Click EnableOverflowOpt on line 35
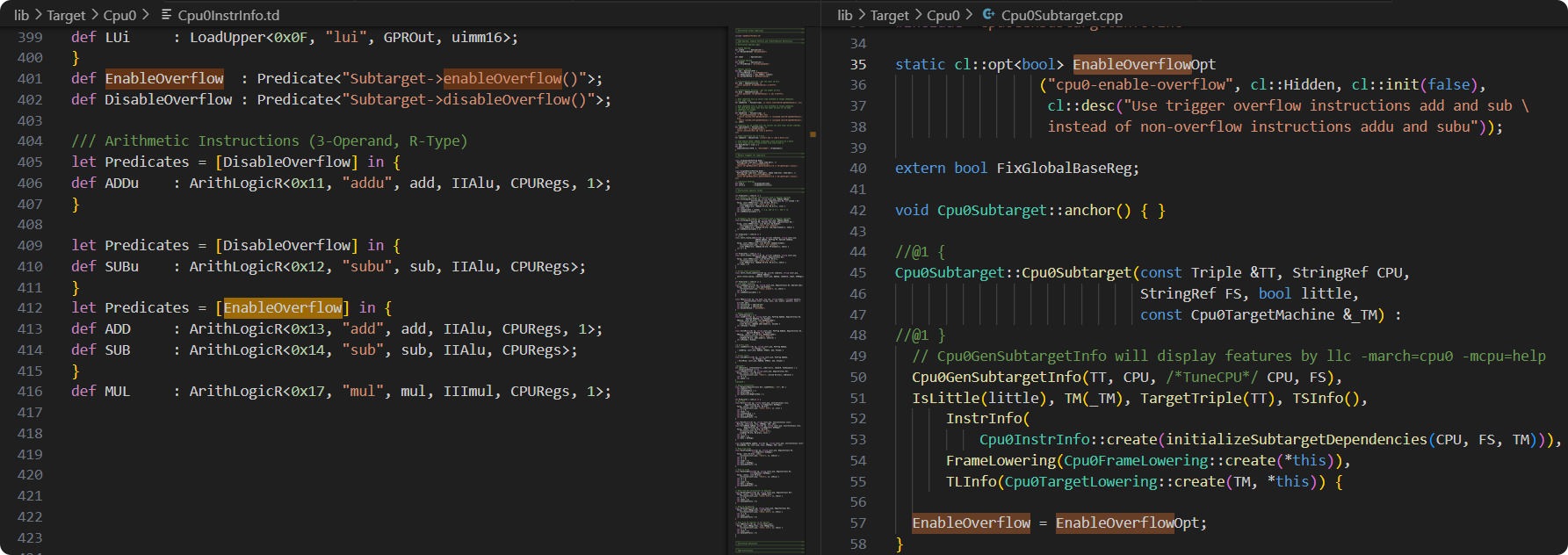 coord(1144,64)
